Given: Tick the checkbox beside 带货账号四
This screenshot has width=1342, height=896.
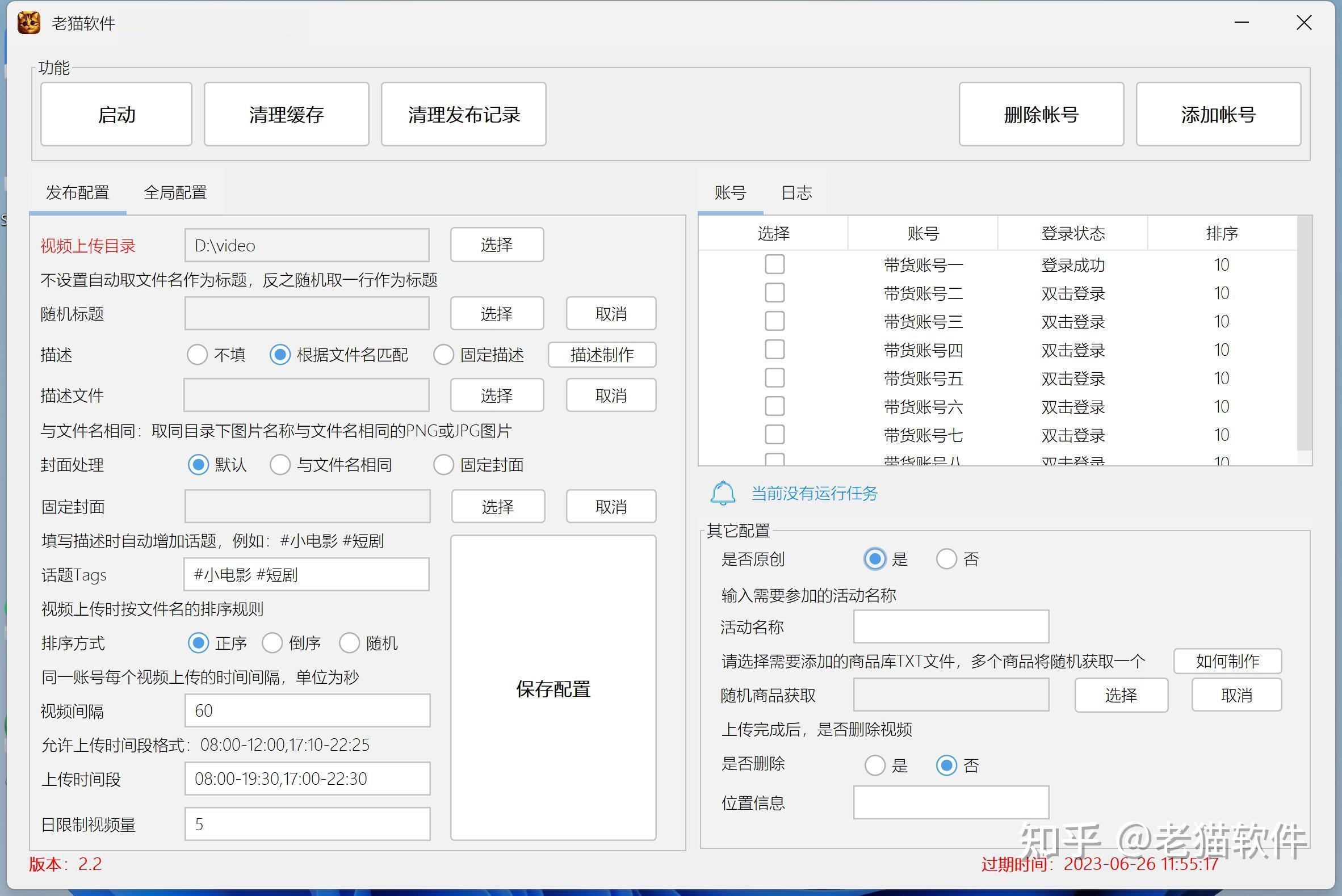Looking at the screenshot, I should click(x=774, y=350).
